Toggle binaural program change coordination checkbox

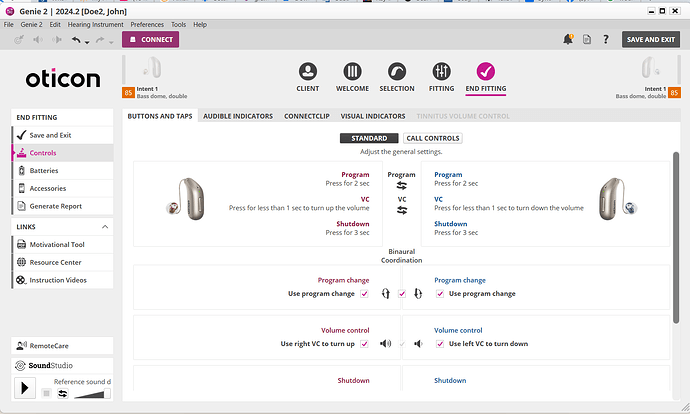click(x=402, y=293)
